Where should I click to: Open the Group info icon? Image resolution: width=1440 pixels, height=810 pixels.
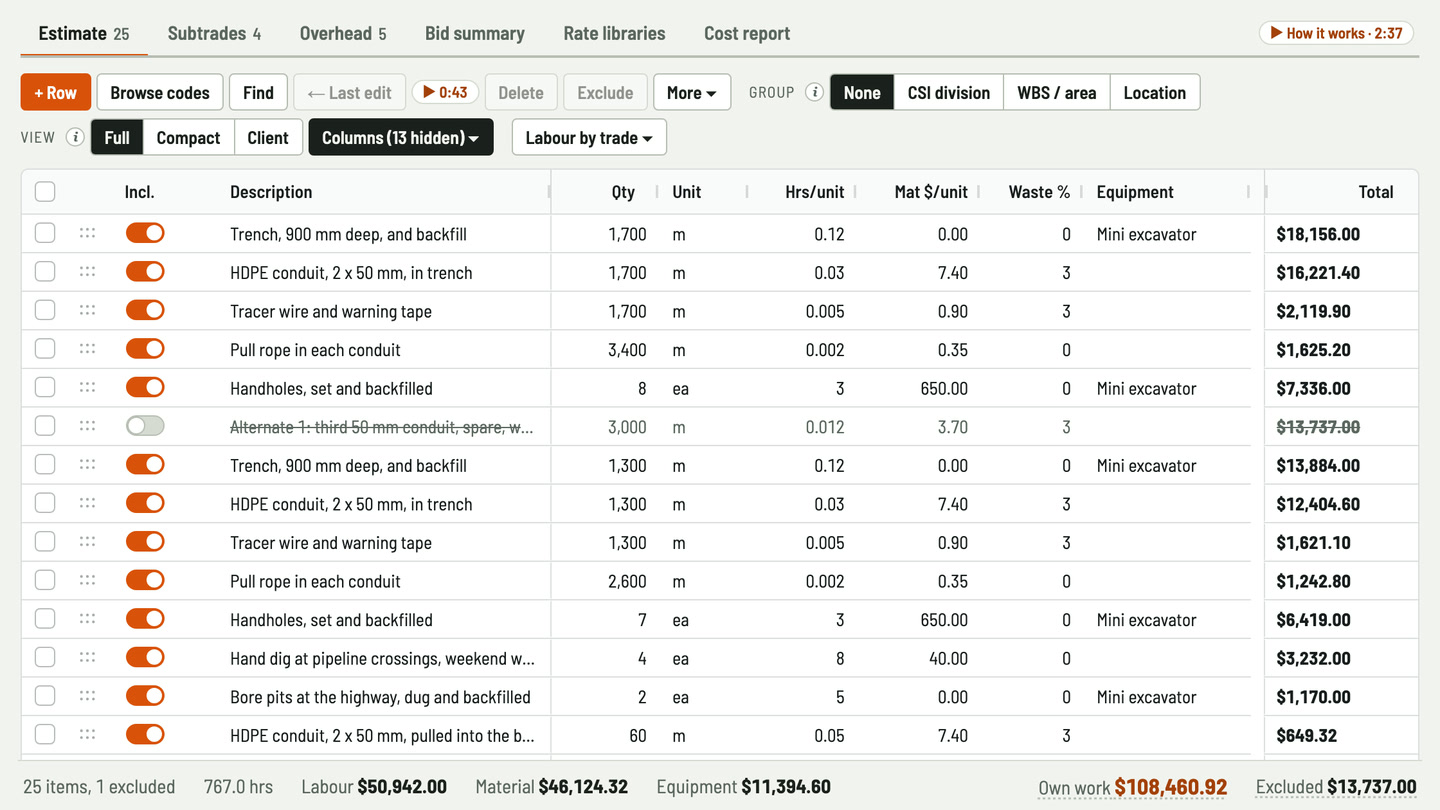[x=815, y=93]
